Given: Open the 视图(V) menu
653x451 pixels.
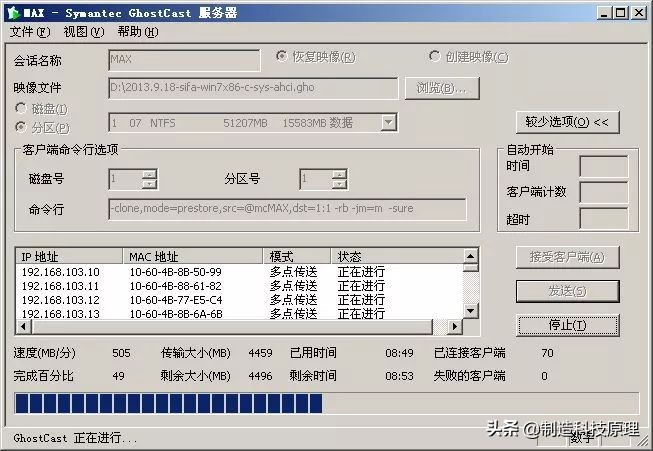Looking at the screenshot, I should pyautogui.click(x=84, y=32).
